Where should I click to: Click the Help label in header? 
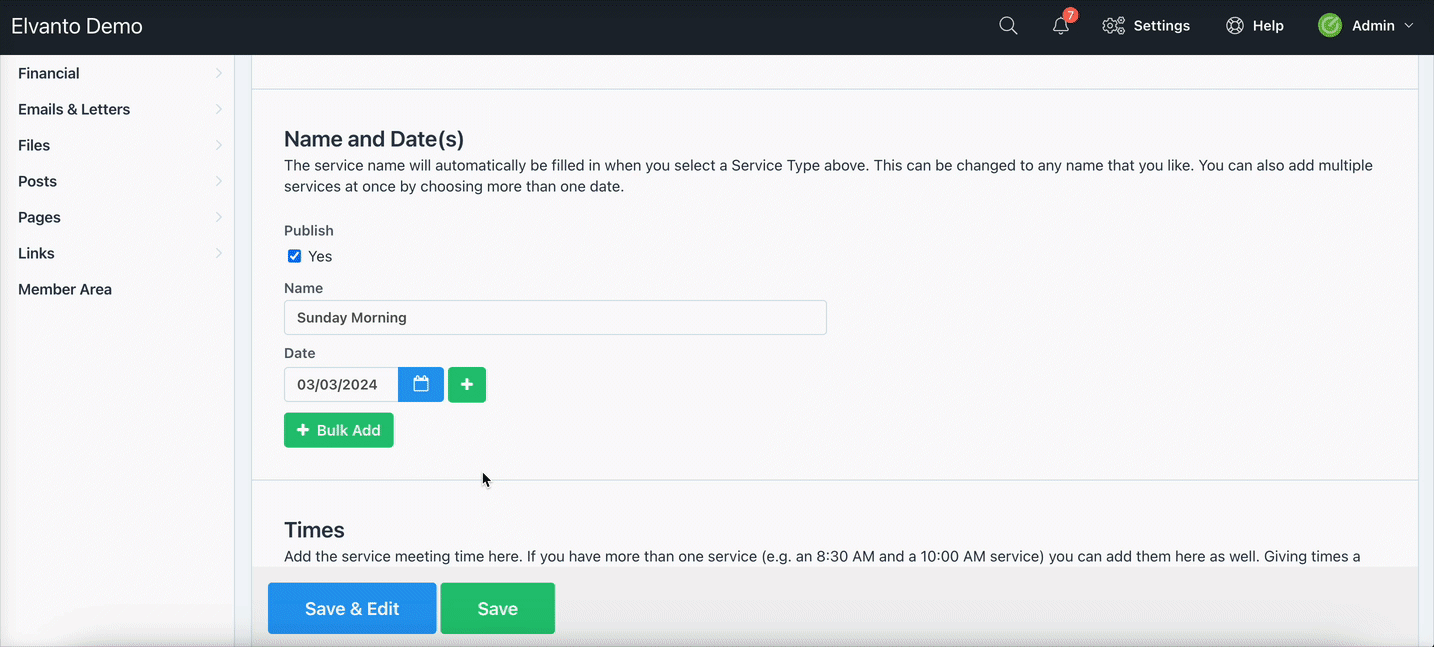[x=1268, y=26]
